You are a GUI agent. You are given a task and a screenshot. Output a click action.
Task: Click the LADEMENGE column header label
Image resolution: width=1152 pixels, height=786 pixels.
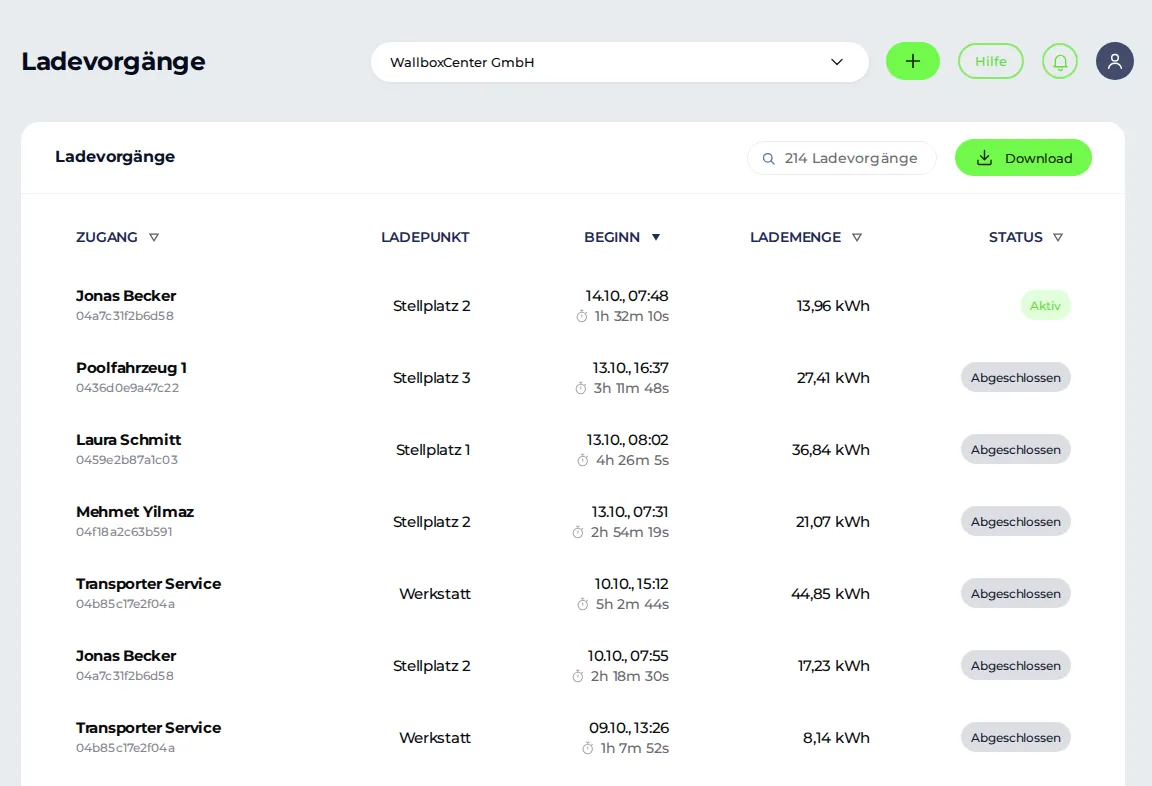[795, 237]
